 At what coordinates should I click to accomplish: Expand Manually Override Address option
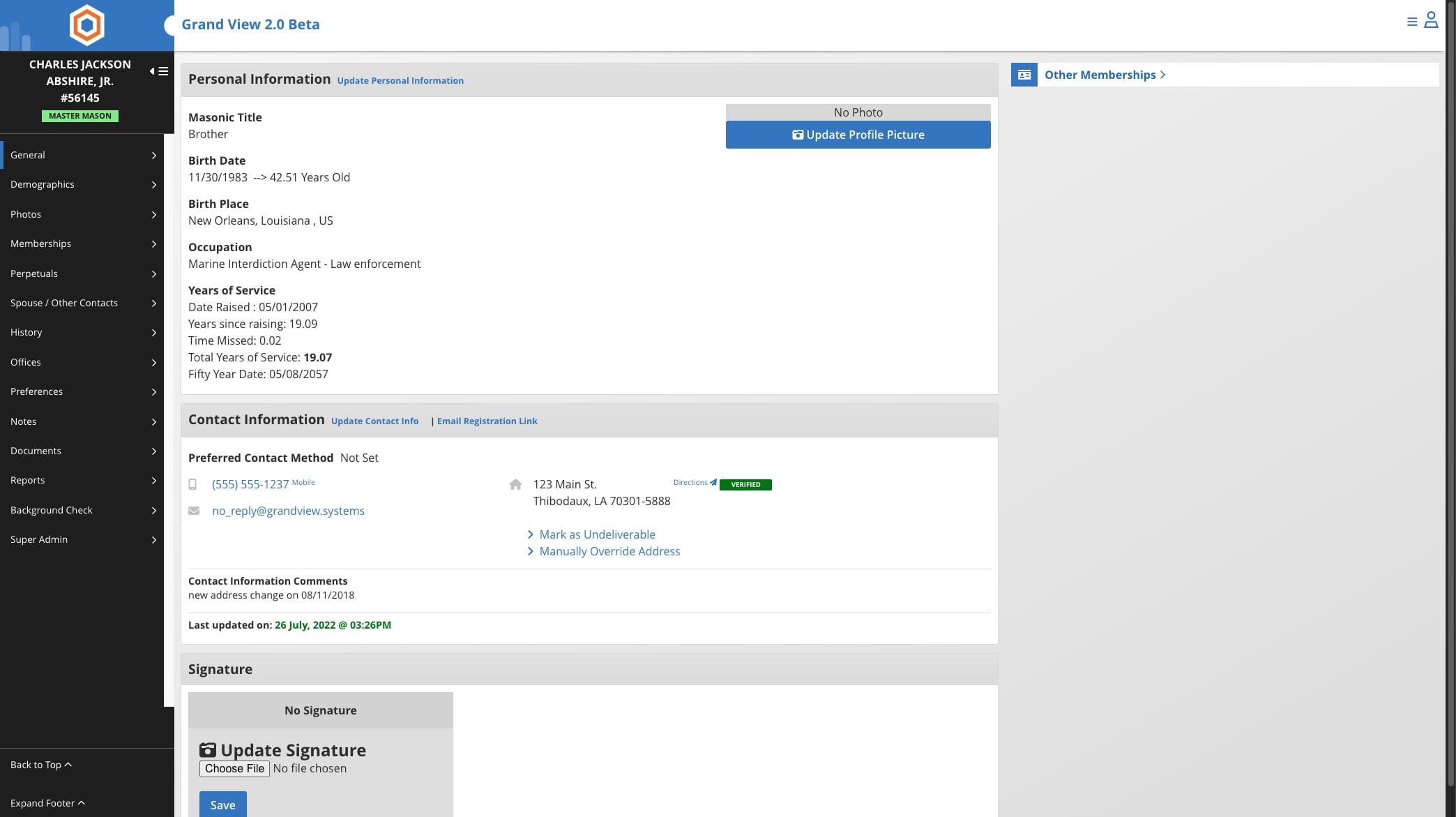point(604,551)
